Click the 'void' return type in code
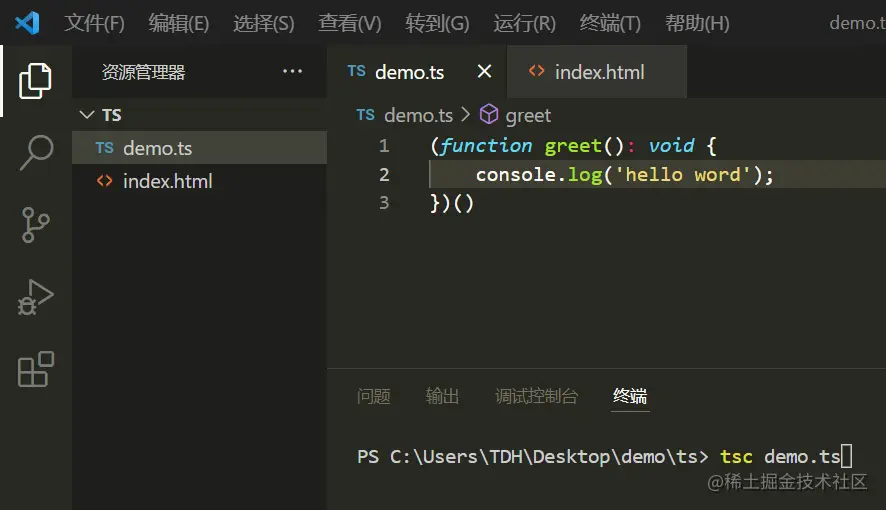 coord(671,146)
